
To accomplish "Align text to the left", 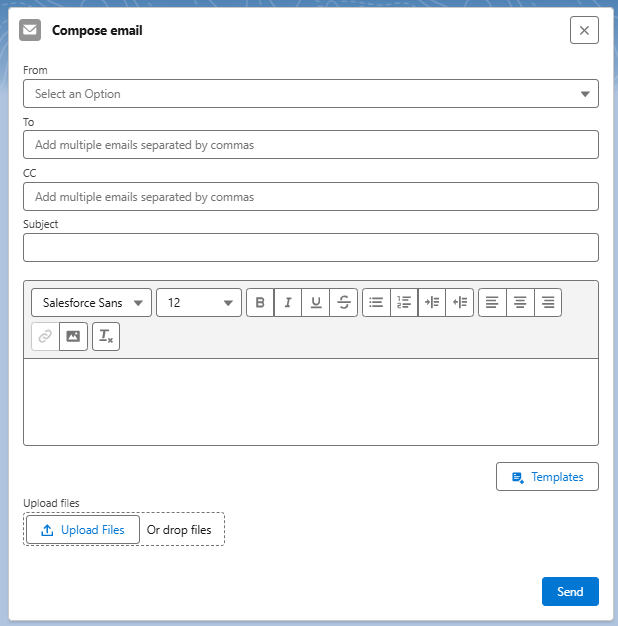I will click(492, 302).
